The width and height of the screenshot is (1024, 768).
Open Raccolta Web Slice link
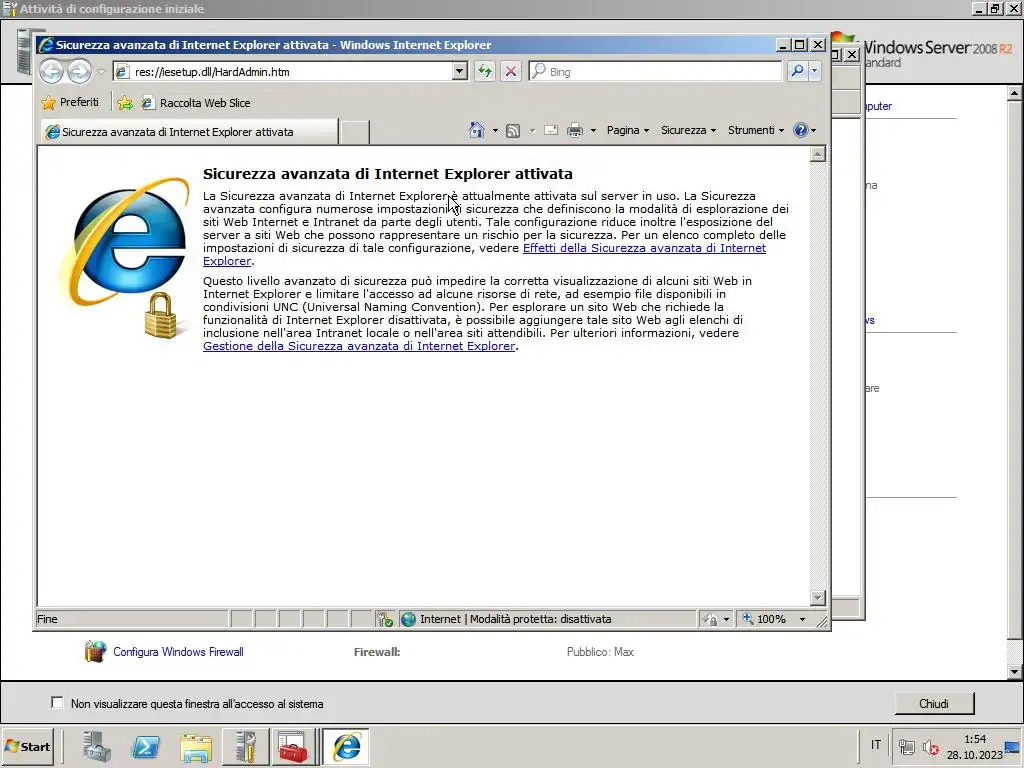[x=196, y=103]
